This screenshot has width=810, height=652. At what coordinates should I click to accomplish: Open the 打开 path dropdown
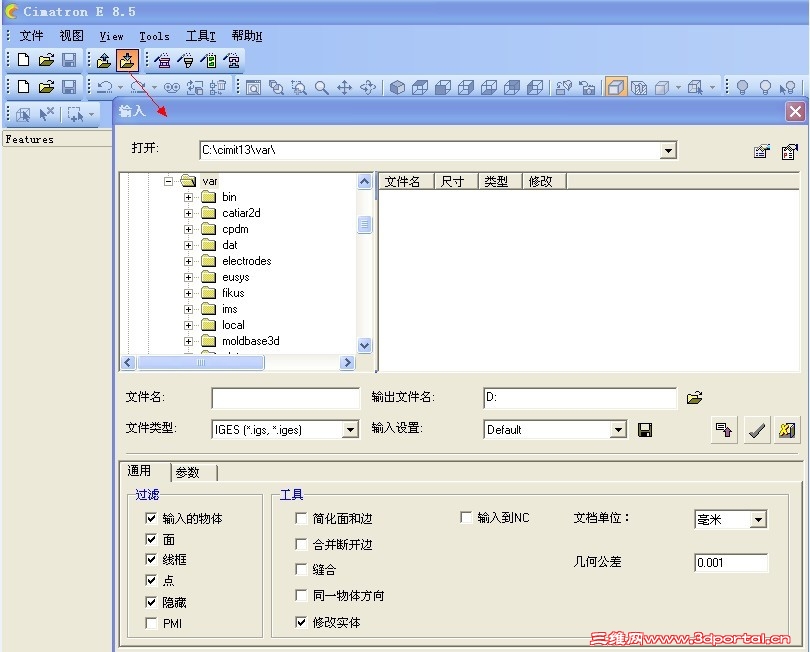pos(668,150)
